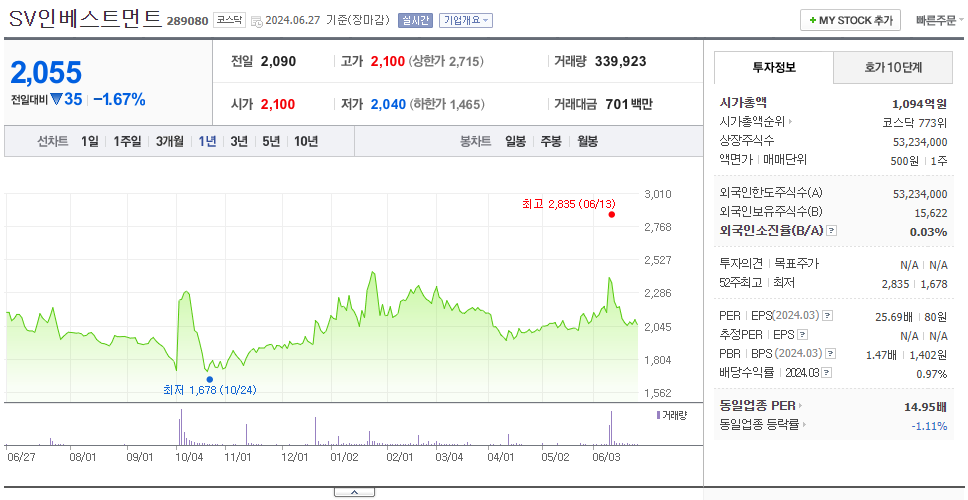Click the 거래대금 value 701 백만
968x500 pixels.
628,104
